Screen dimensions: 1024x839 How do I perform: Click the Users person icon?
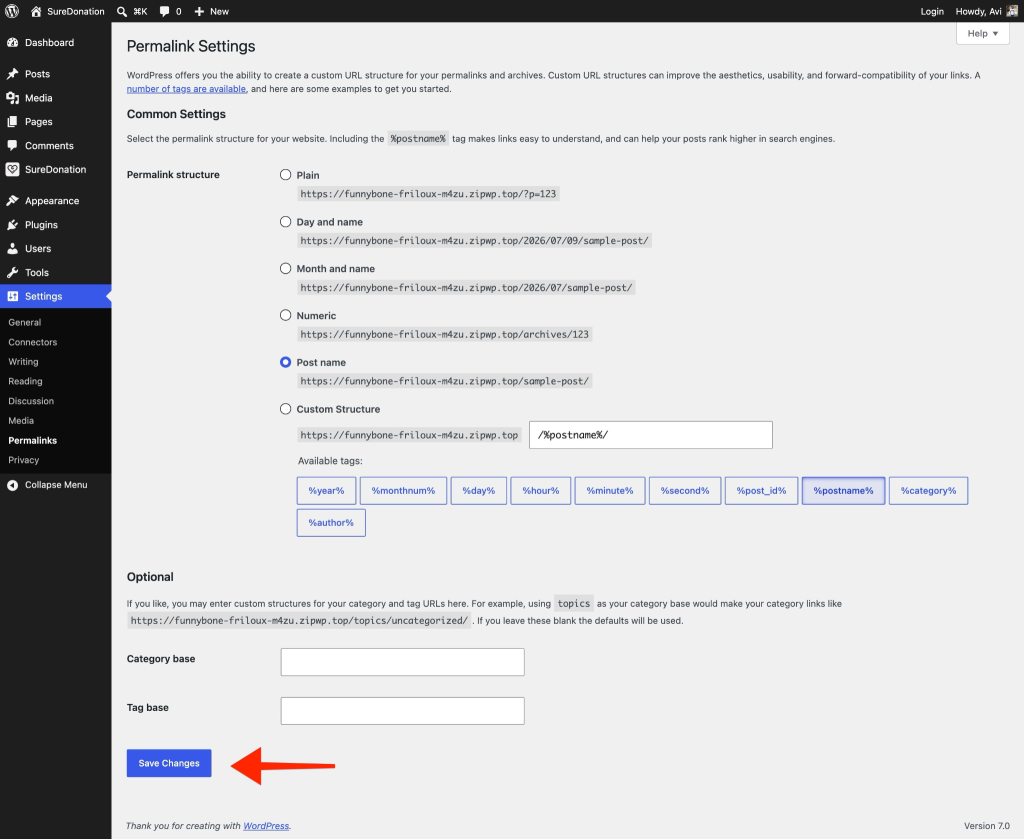[x=12, y=249]
